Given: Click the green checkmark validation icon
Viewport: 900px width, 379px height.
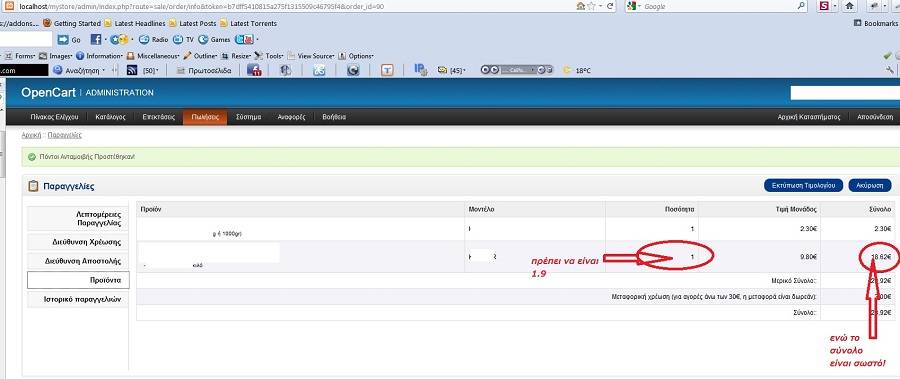Looking at the screenshot, I should tap(887, 56).
